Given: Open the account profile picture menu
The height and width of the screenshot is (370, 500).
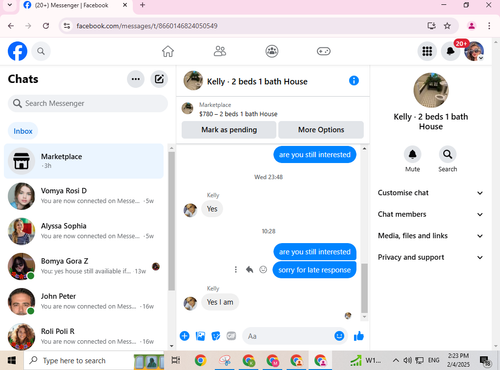Looking at the screenshot, I should (x=474, y=51).
